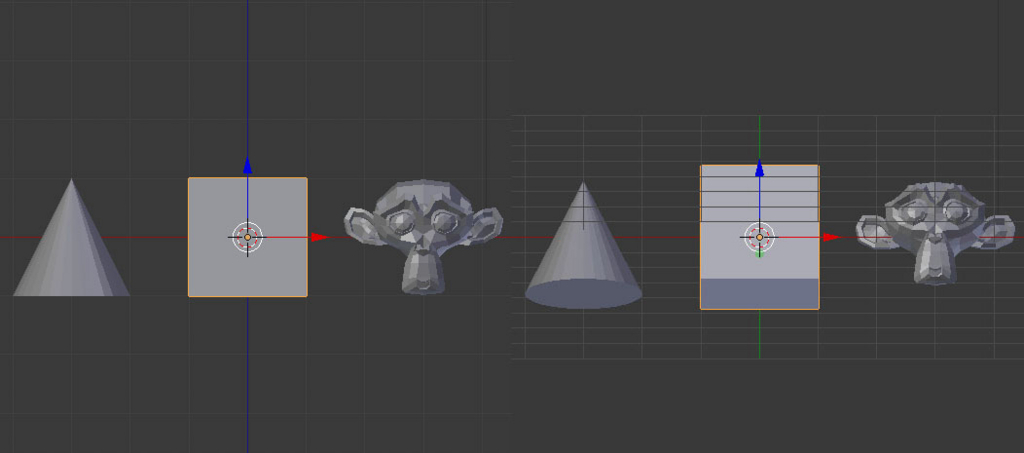The width and height of the screenshot is (1024, 453).
Task: Click the 3D cursor in left viewport
Action: (x=248, y=237)
